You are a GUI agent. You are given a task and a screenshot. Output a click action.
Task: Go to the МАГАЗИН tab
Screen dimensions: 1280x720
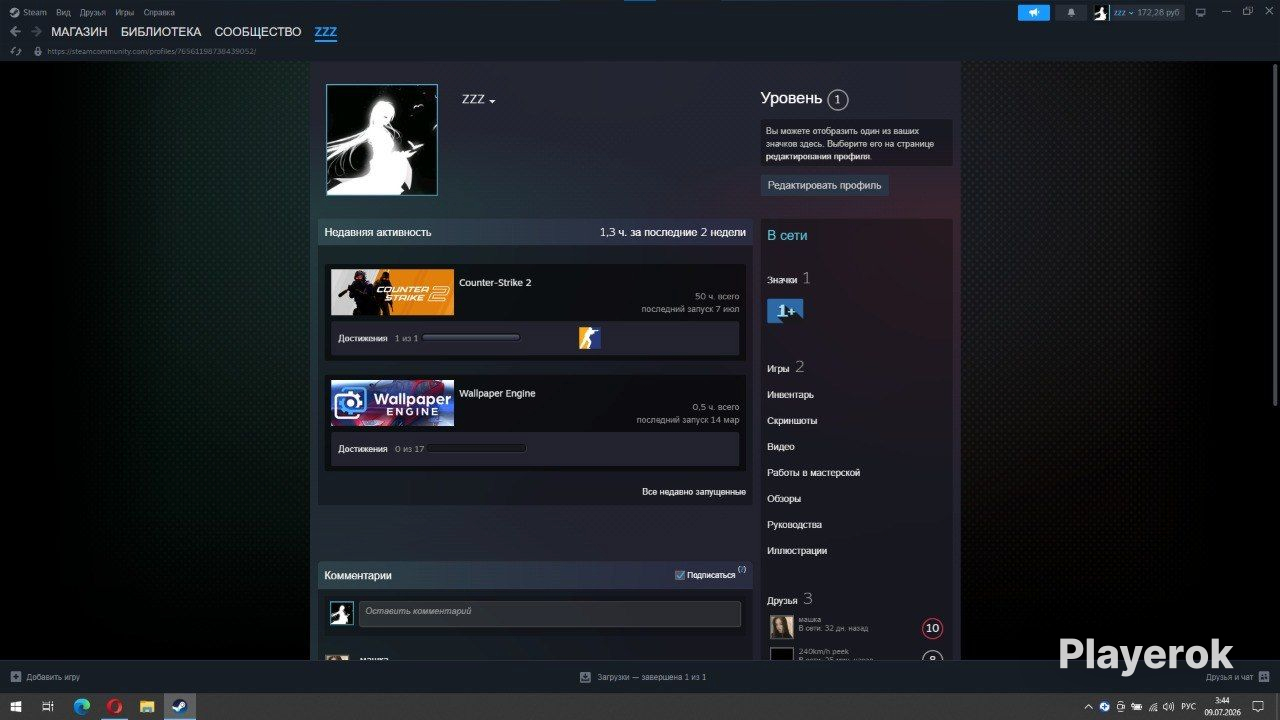pos(79,32)
